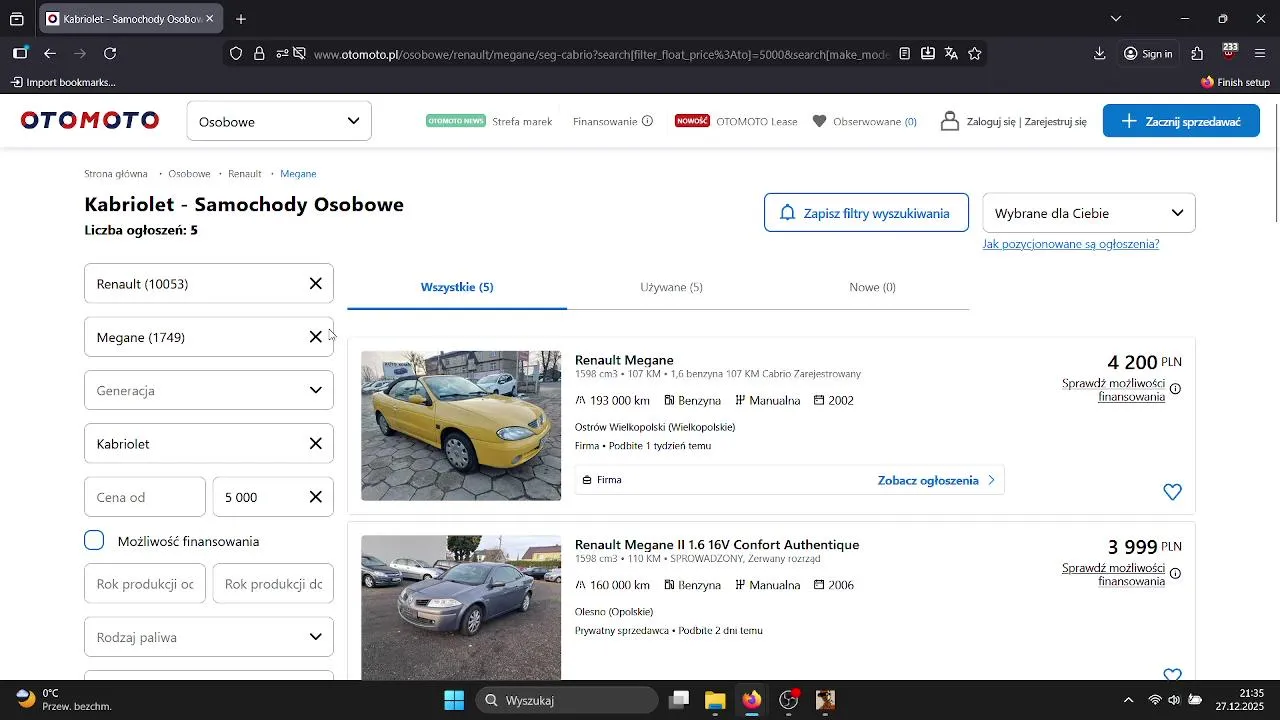
Task: Click Cena od input field
Action: [145, 497]
